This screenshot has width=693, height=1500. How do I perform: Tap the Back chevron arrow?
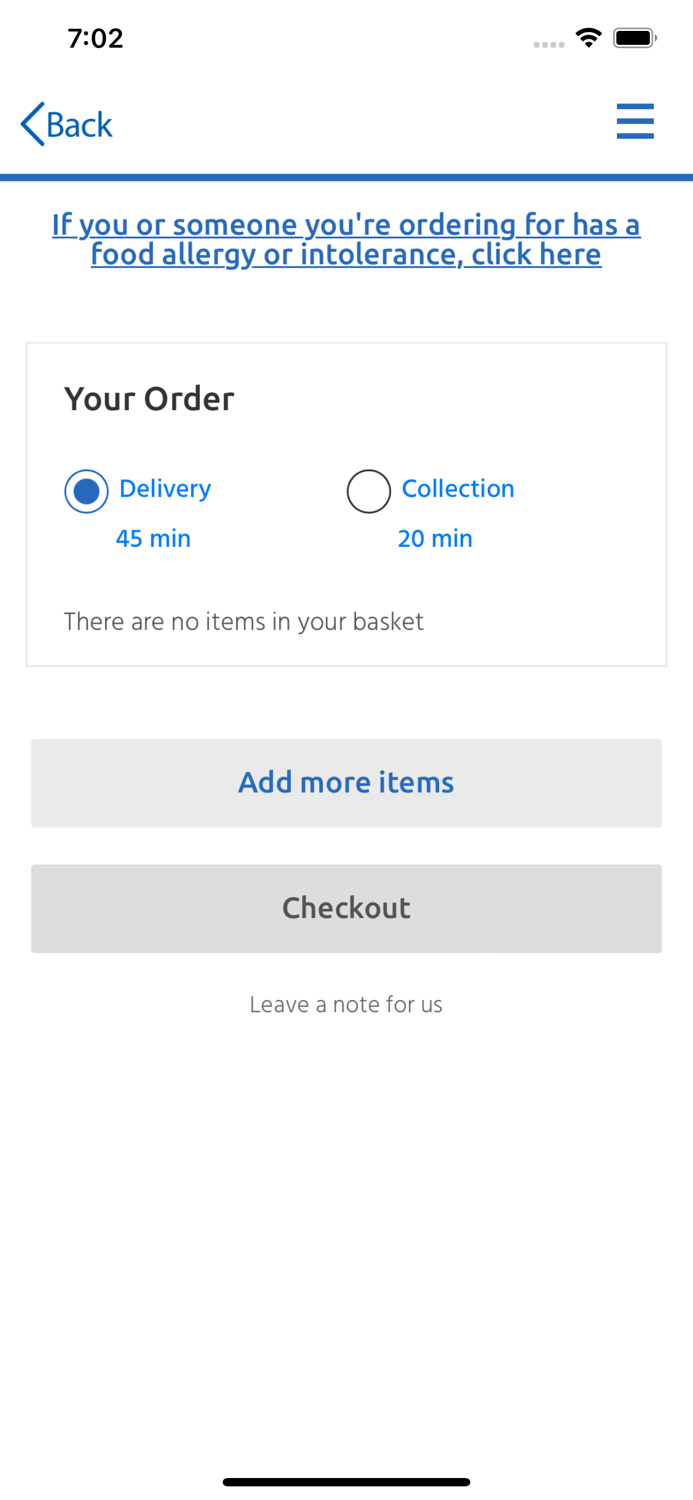[x=33, y=124]
